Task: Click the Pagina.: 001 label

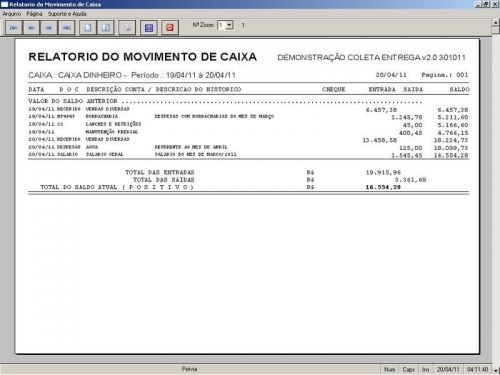Action: coord(445,75)
